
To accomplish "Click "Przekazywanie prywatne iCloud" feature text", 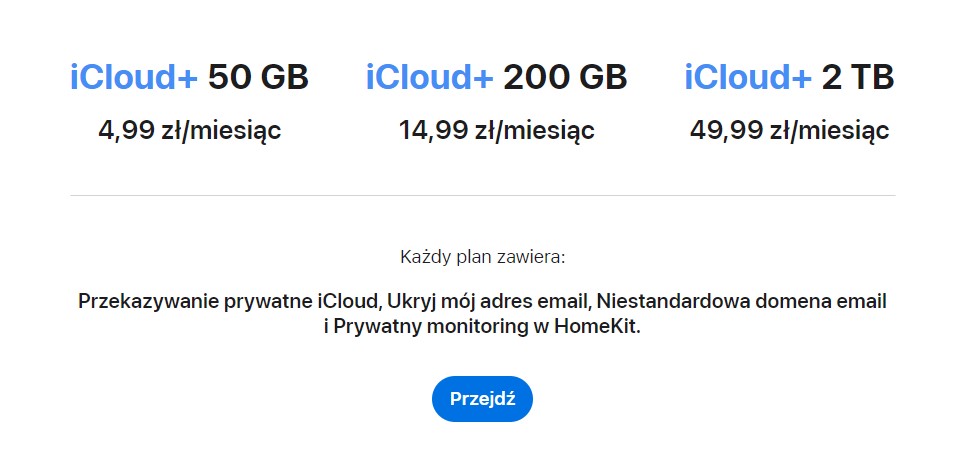I will 225,301.
